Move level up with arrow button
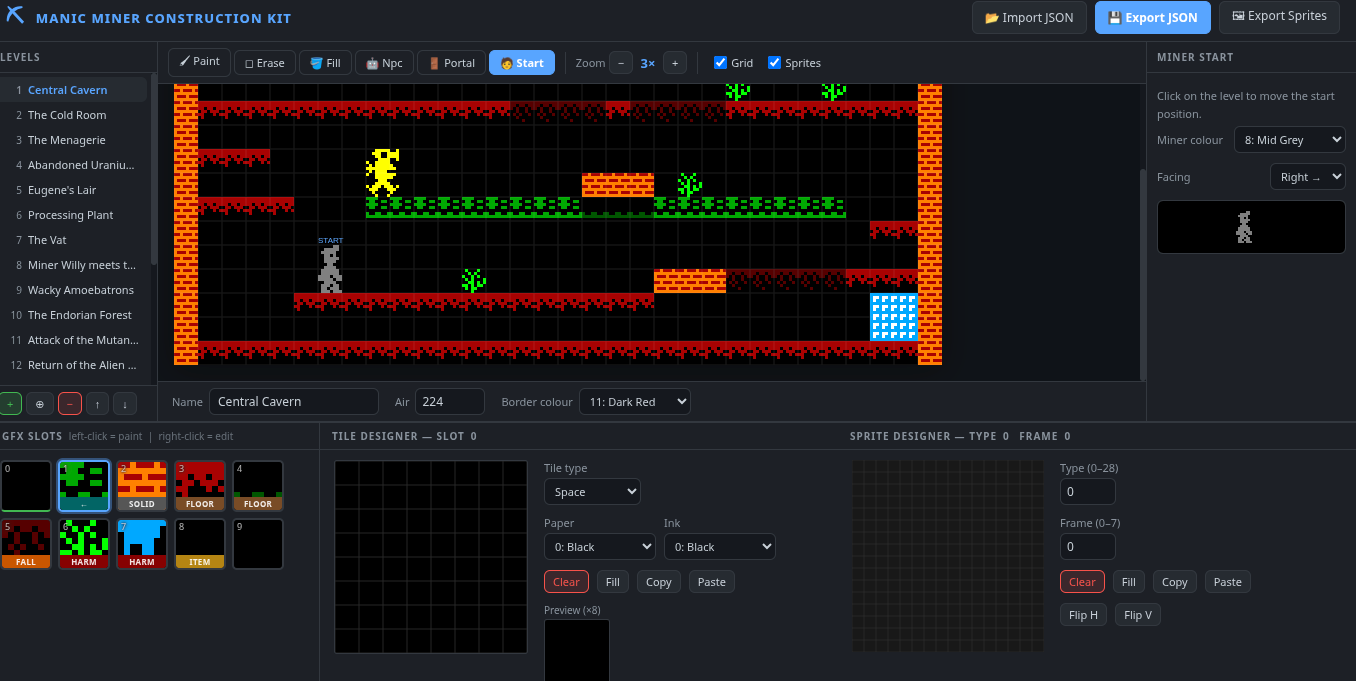This screenshot has height=681, width=1356. [x=97, y=404]
